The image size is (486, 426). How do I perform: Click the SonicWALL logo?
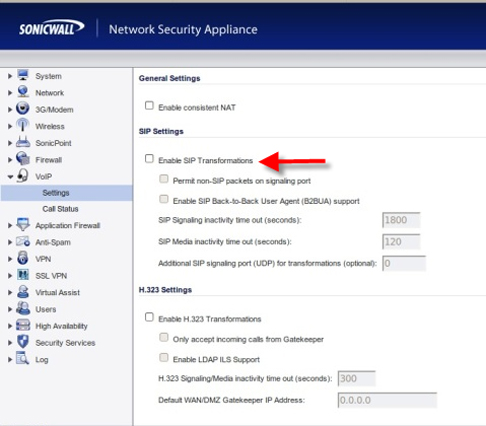51,28
